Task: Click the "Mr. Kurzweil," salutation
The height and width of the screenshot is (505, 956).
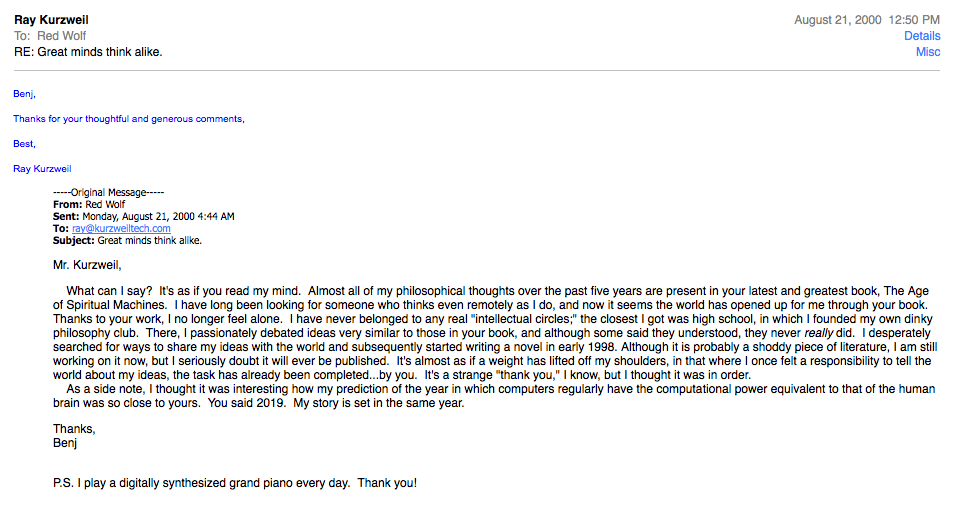Action: tap(87, 266)
